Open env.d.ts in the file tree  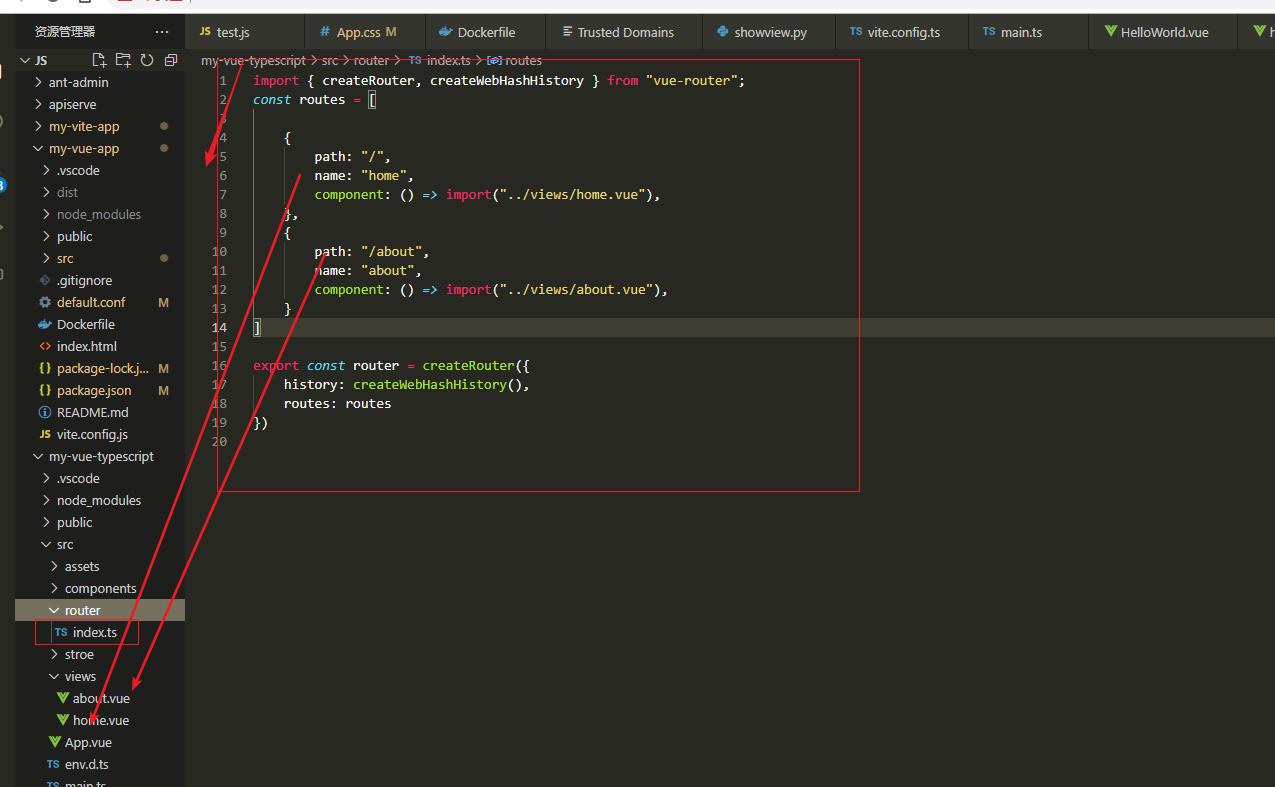tap(87, 764)
